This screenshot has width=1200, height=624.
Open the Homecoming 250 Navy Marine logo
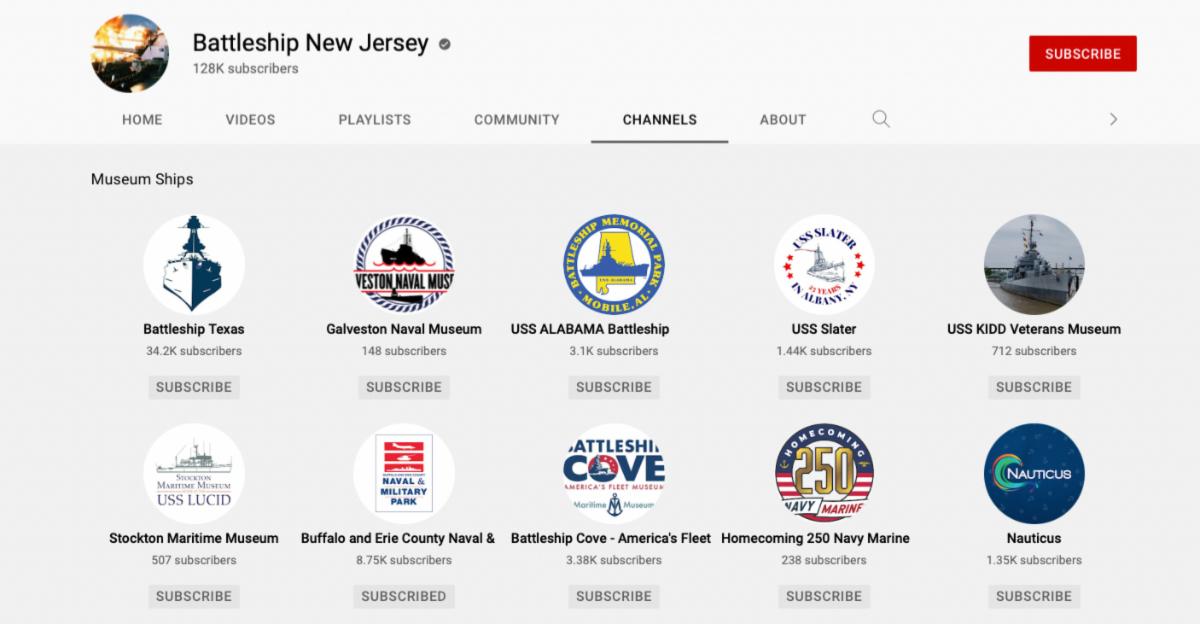[x=824, y=474]
